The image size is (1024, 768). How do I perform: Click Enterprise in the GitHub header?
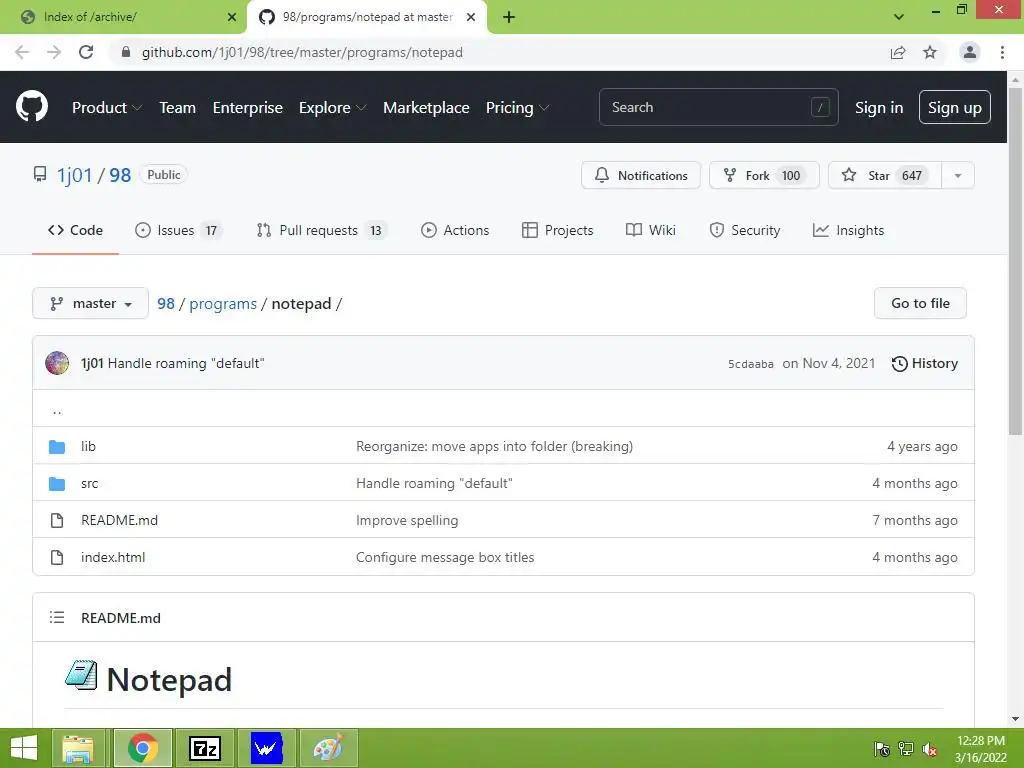(248, 108)
